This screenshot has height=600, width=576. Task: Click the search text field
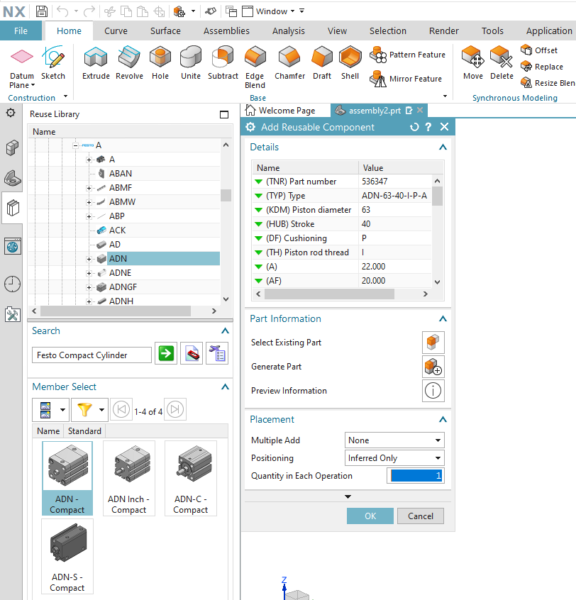pyautogui.click(x=91, y=355)
